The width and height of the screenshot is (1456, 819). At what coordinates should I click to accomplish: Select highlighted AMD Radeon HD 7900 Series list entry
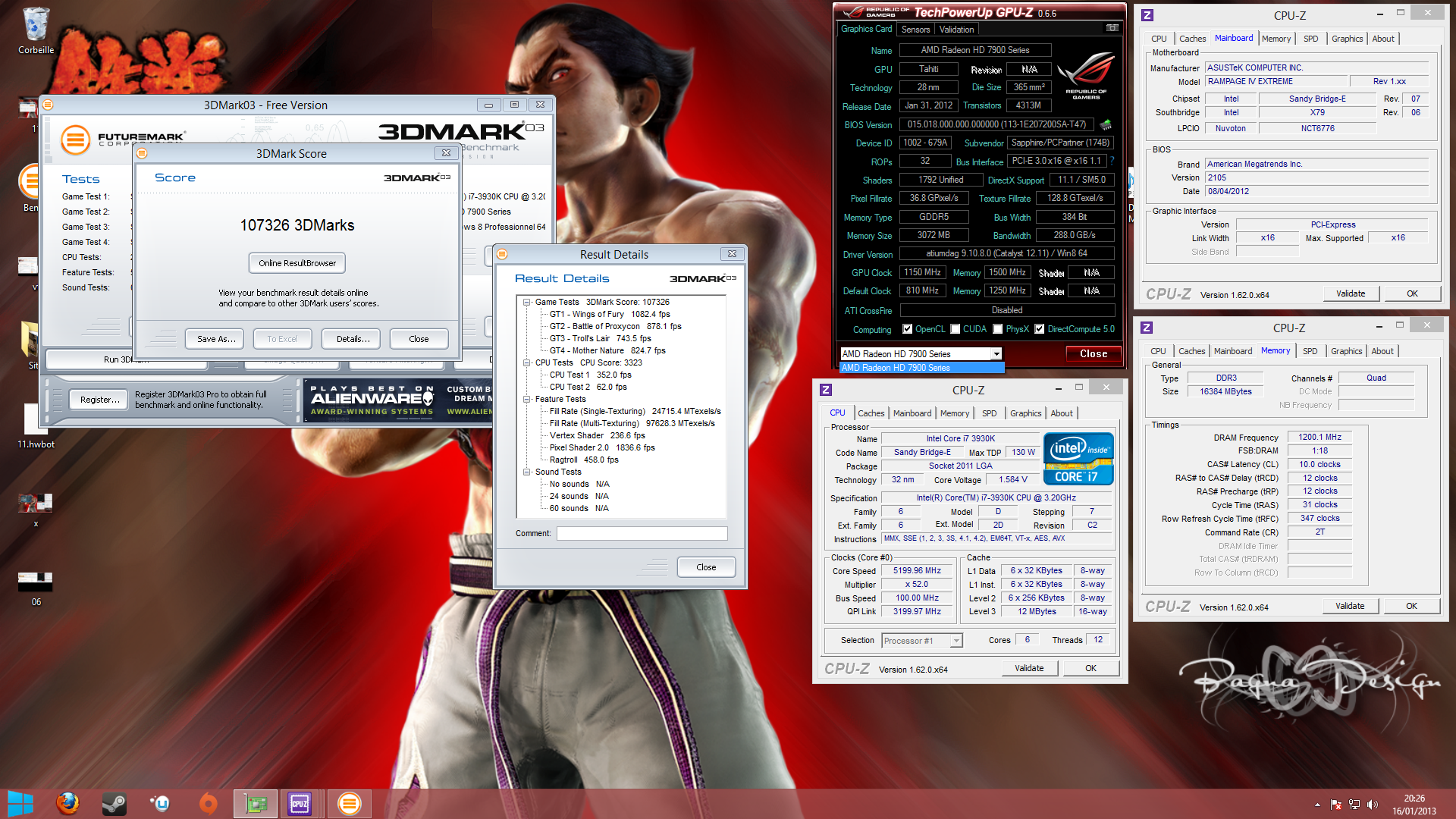[921, 368]
